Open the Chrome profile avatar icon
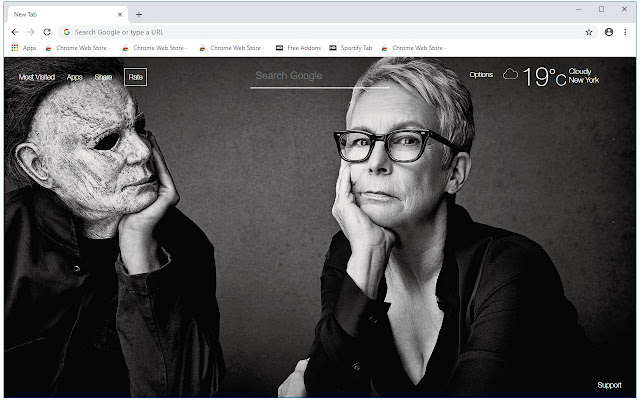 click(609, 32)
